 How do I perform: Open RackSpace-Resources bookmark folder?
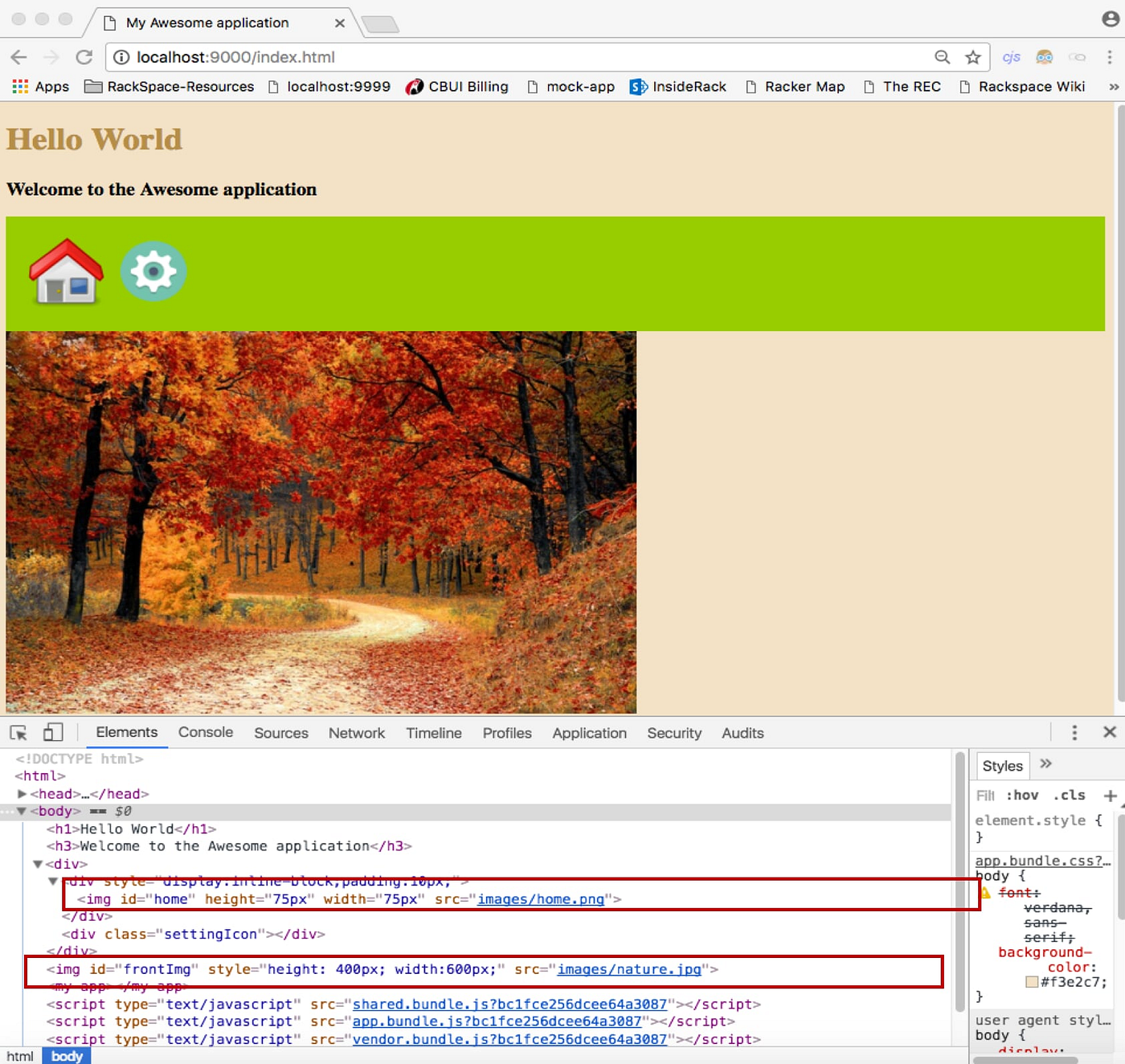click(x=170, y=87)
